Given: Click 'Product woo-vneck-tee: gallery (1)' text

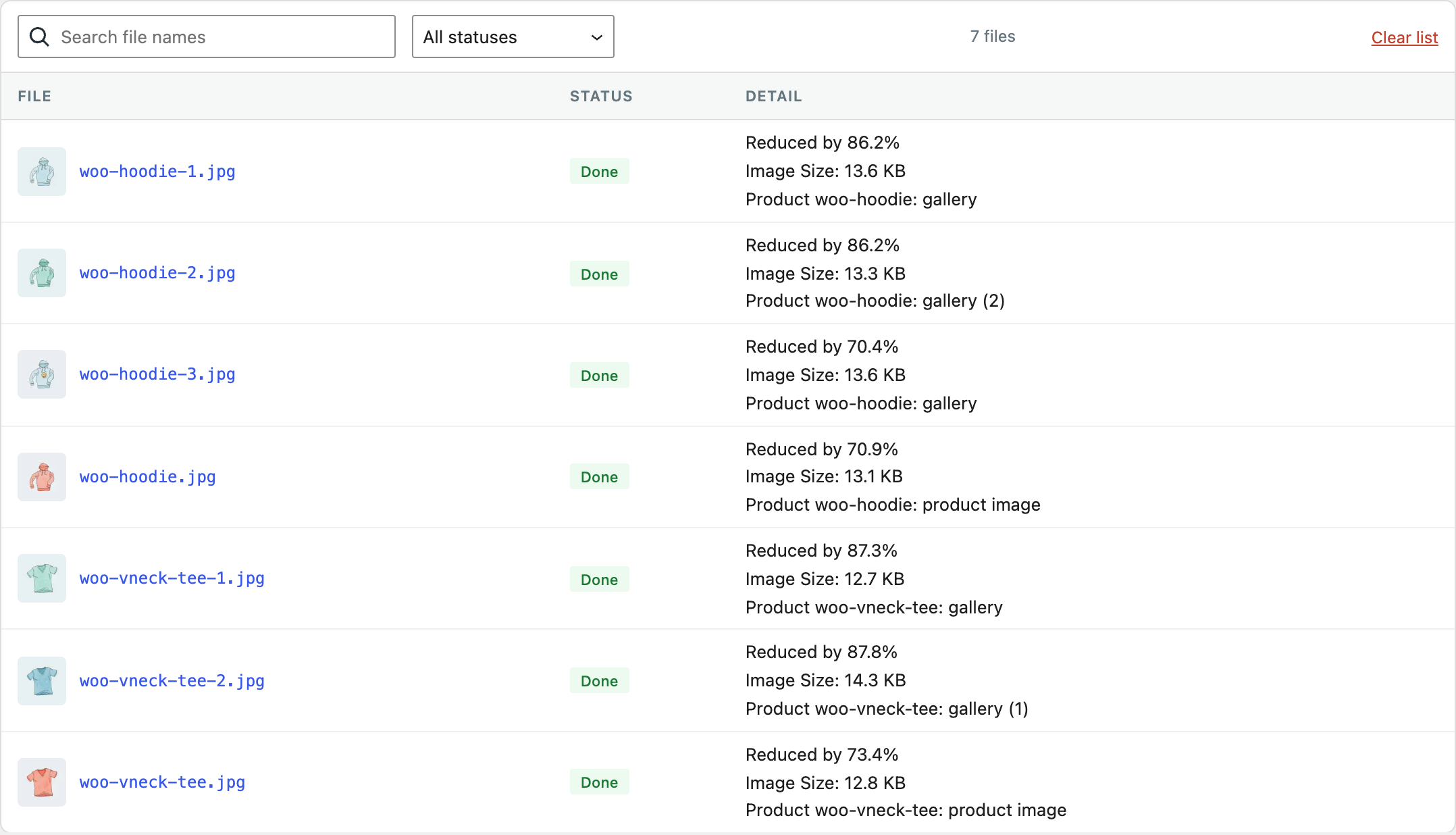Looking at the screenshot, I should click(887, 709).
